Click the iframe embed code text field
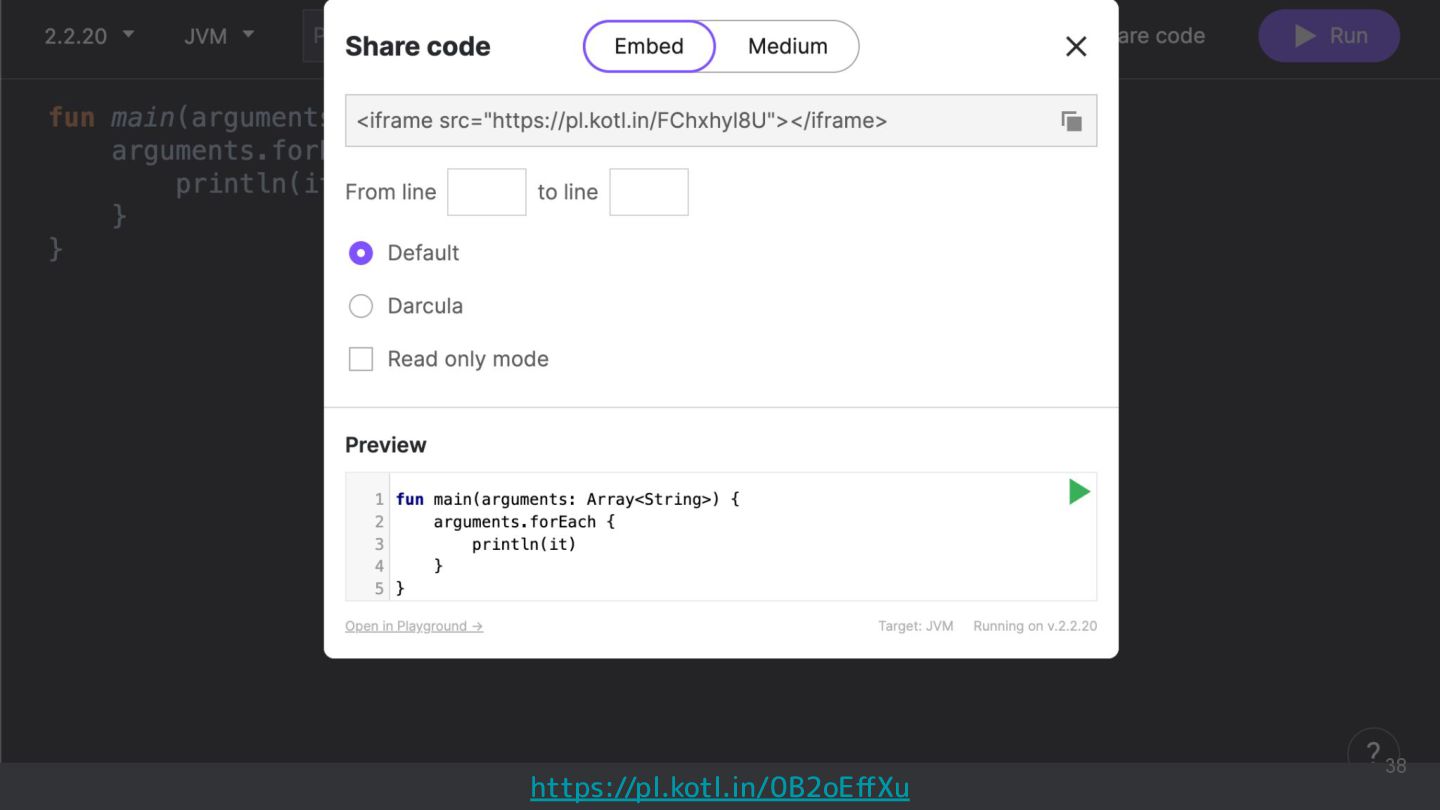 [x=690, y=121]
